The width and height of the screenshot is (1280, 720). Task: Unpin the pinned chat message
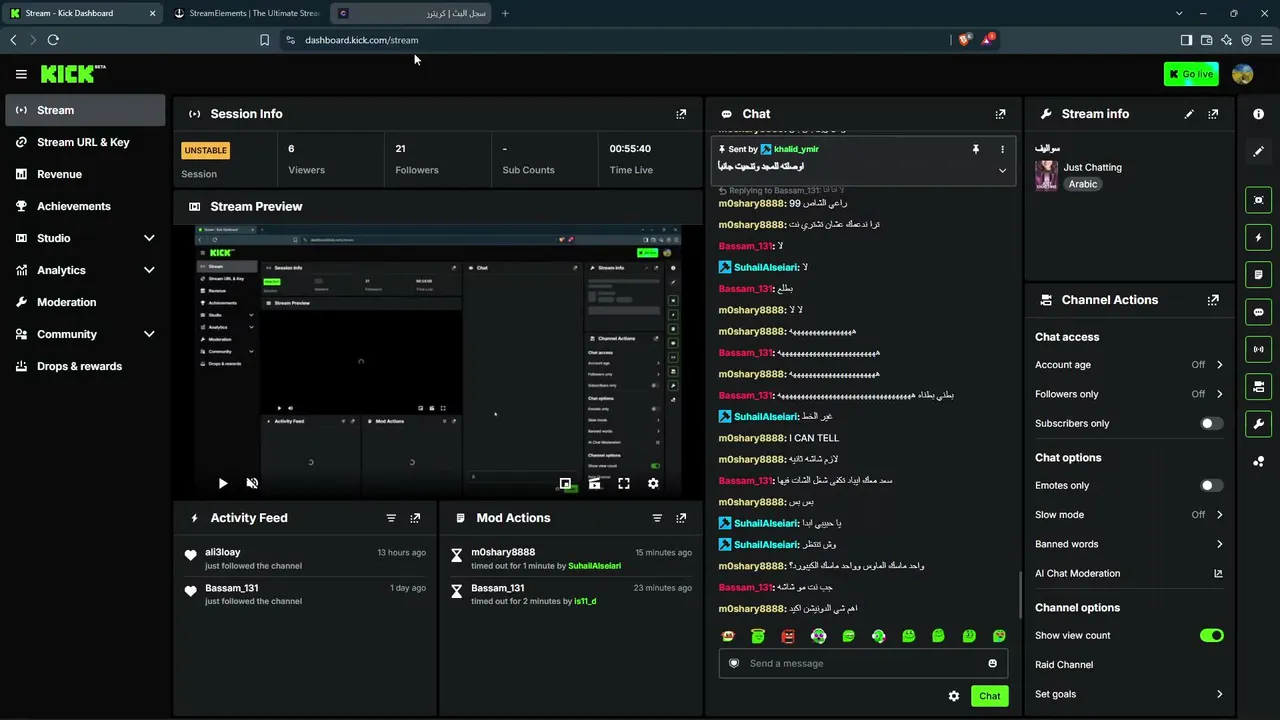tap(975, 149)
